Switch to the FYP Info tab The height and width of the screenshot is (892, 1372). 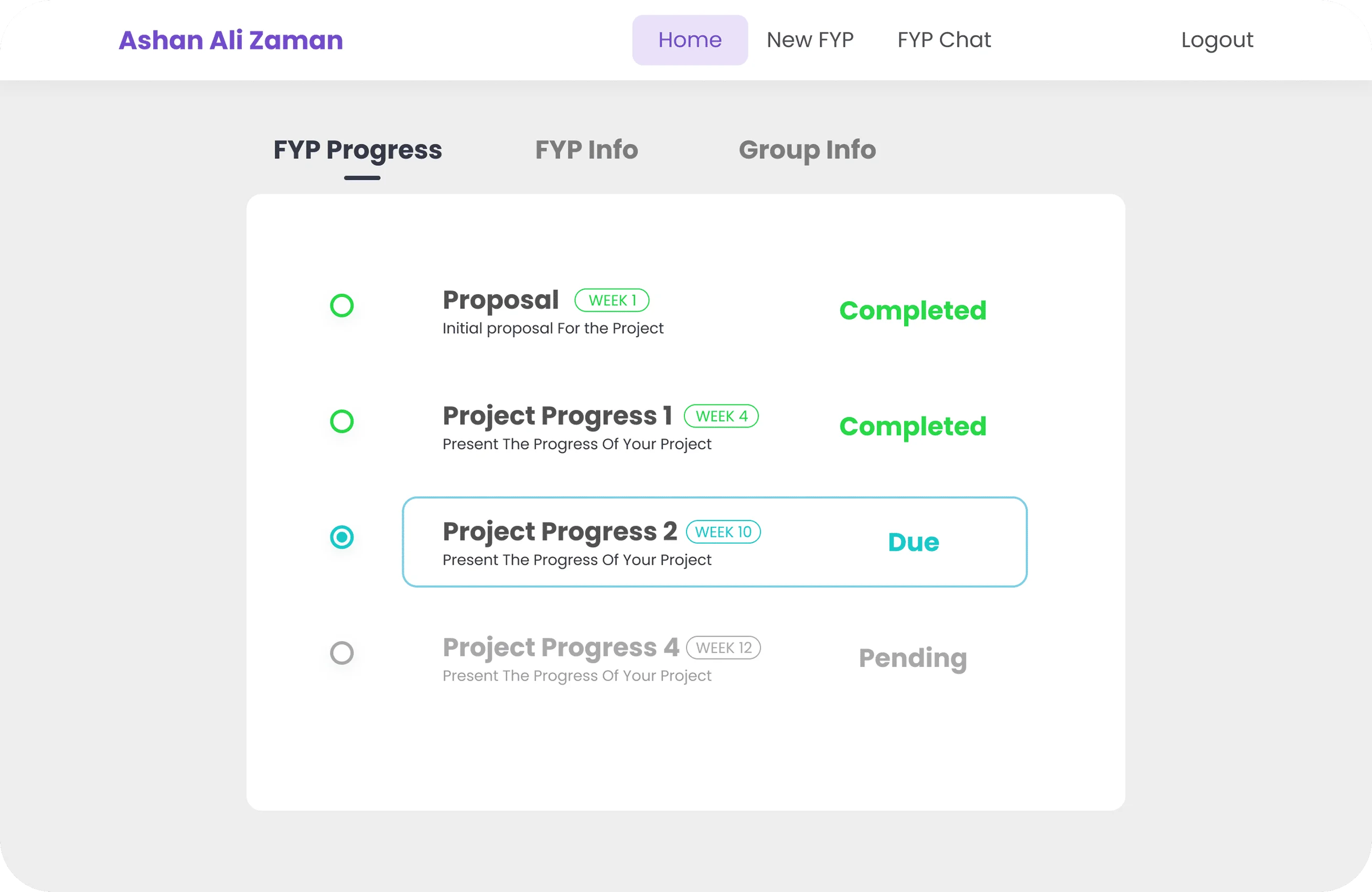click(x=586, y=150)
